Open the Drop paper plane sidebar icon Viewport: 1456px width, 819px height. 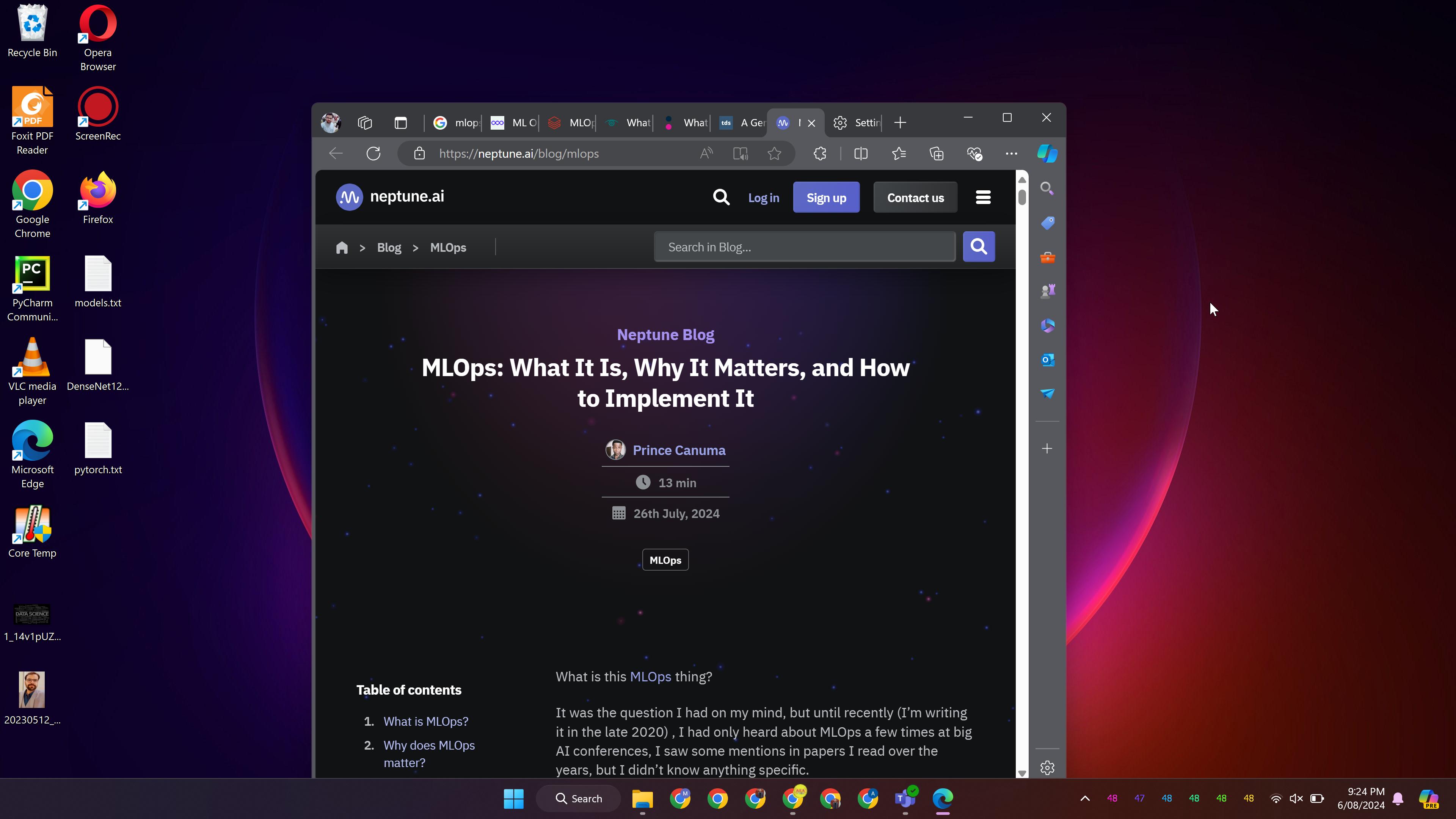click(1047, 394)
